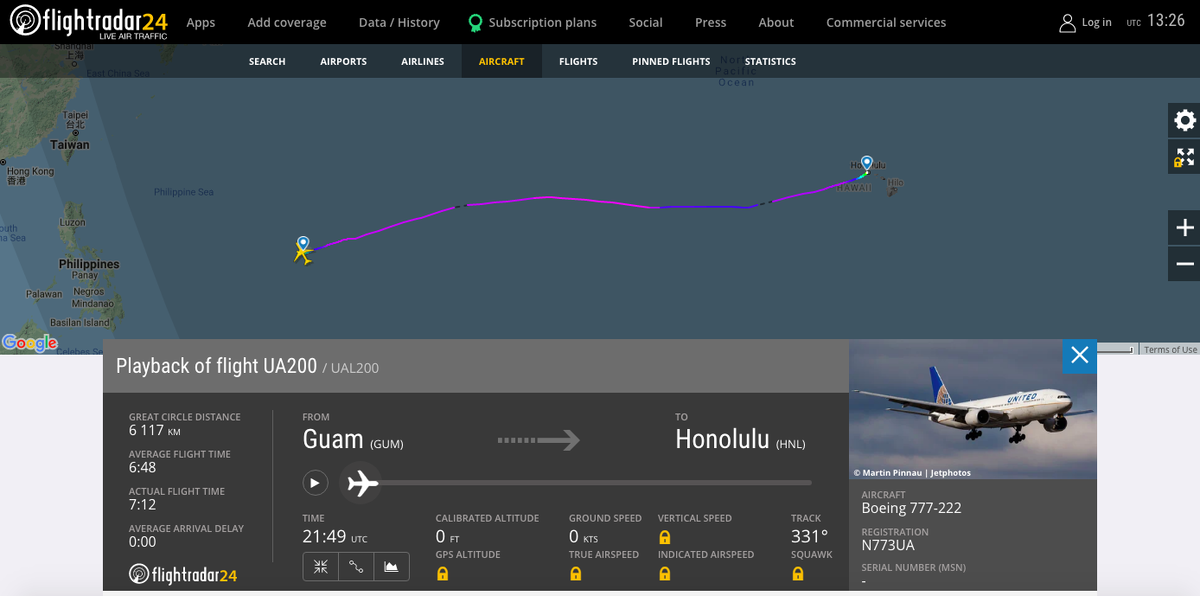Click the Honolulu (HNL) destination text
Screen dimensions: 1200x596
click(x=740, y=440)
